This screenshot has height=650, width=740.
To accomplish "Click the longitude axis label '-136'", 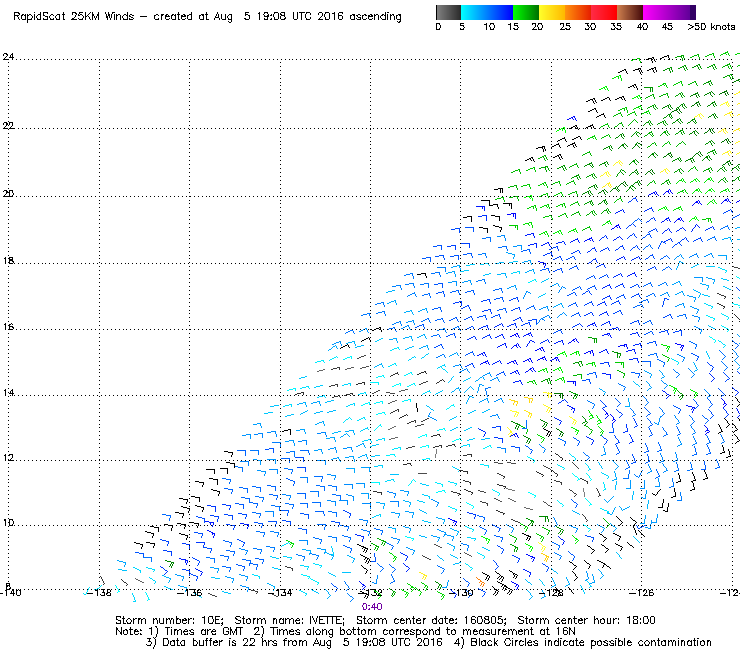I will (x=190, y=593).
